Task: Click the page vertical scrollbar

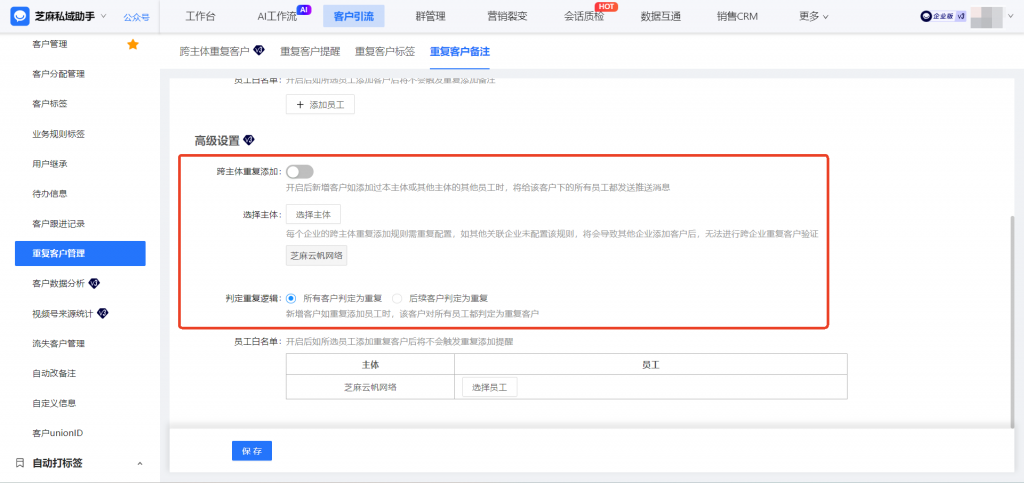Action: [x=1014, y=321]
